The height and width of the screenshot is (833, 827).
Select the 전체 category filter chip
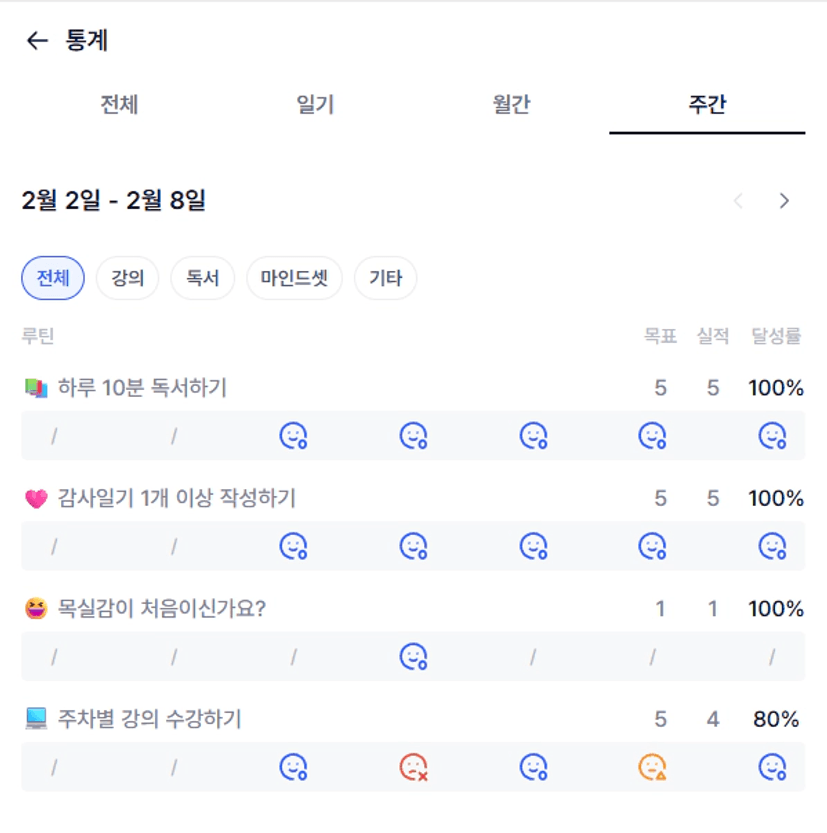coord(53,278)
